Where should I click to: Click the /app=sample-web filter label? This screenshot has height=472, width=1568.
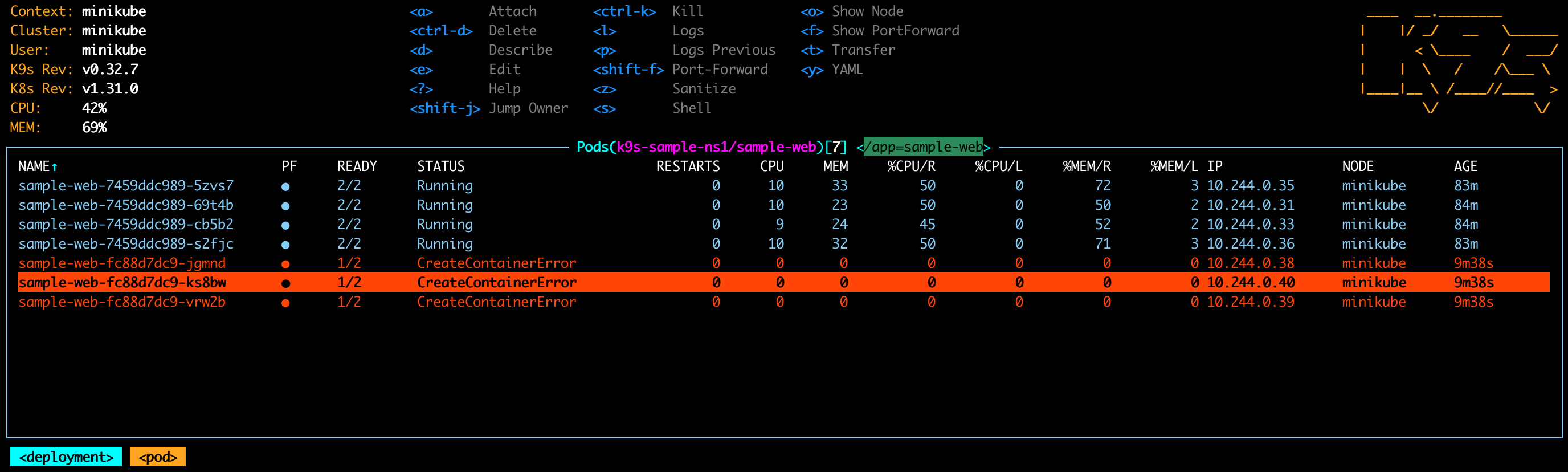tap(923, 147)
